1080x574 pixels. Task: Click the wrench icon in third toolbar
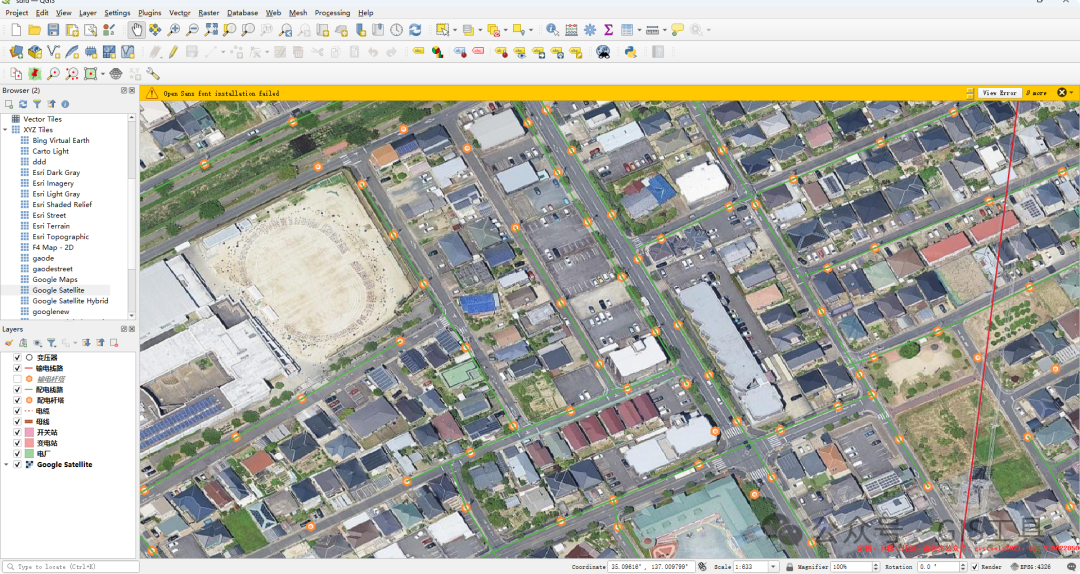(x=153, y=74)
